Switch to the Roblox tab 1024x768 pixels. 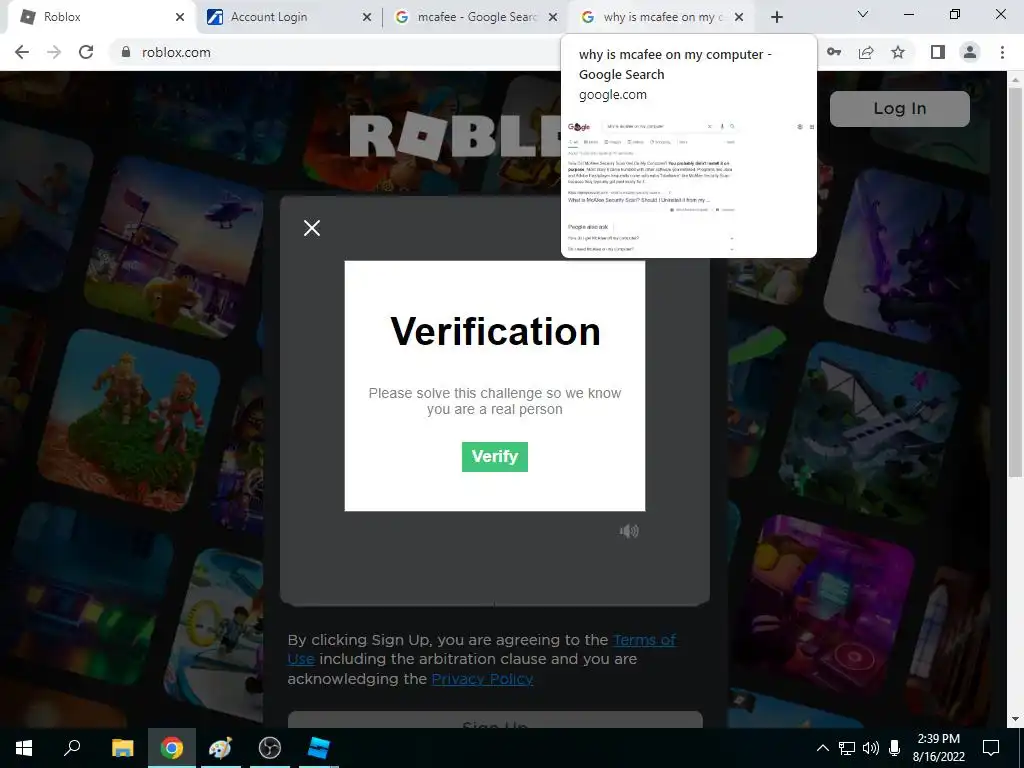101,17
